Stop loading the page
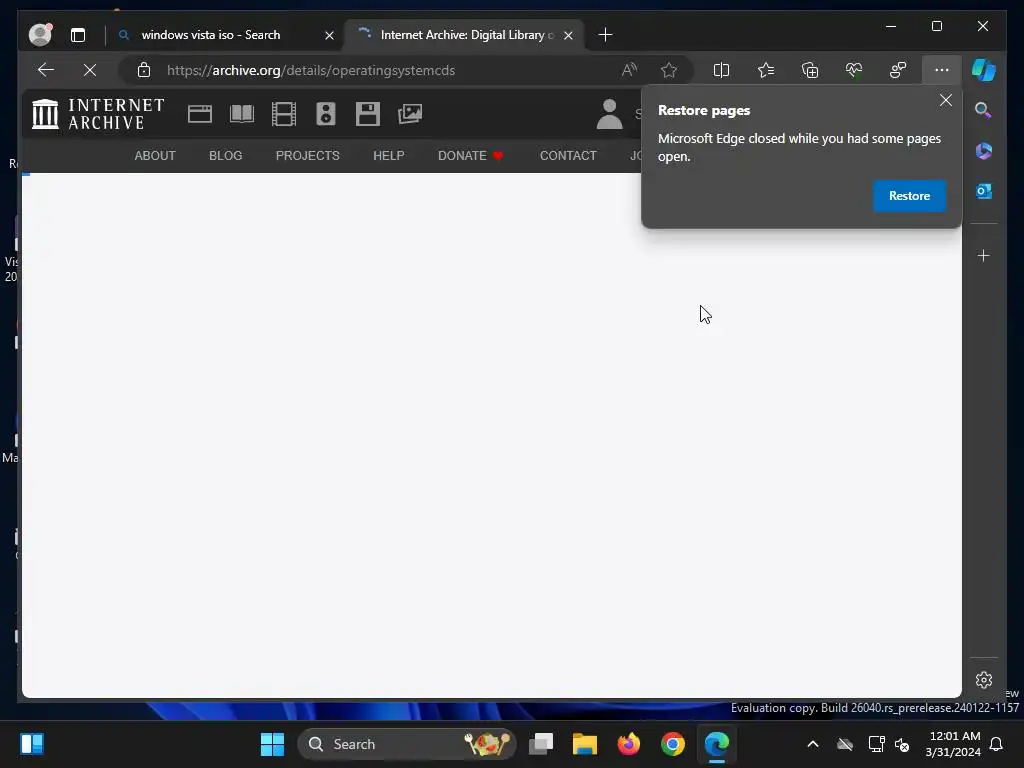The height and width of the screenshot is (768, 1024). pos(90,70)
